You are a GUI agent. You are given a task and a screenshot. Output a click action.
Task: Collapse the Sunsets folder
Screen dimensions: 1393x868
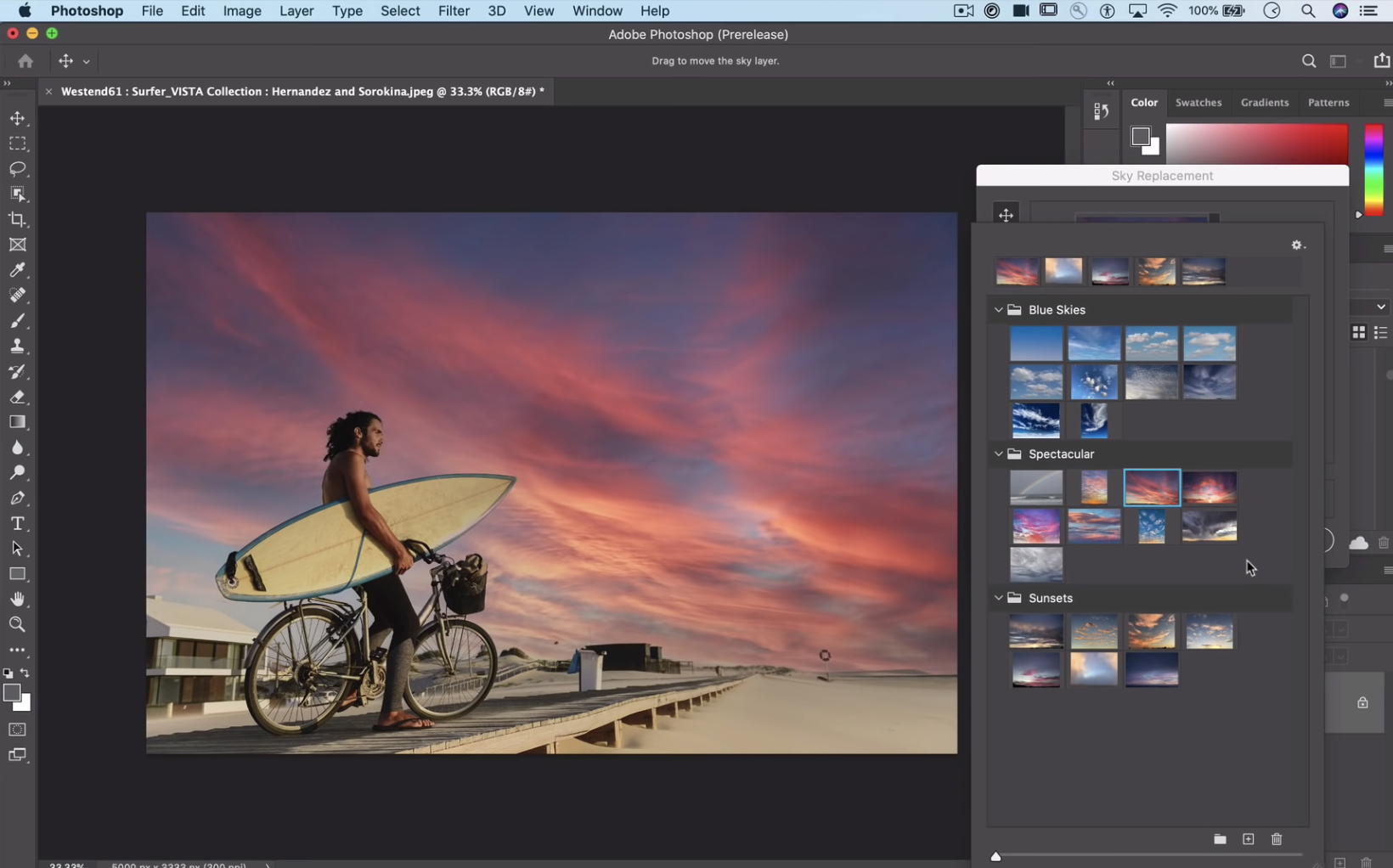(999, 599)
